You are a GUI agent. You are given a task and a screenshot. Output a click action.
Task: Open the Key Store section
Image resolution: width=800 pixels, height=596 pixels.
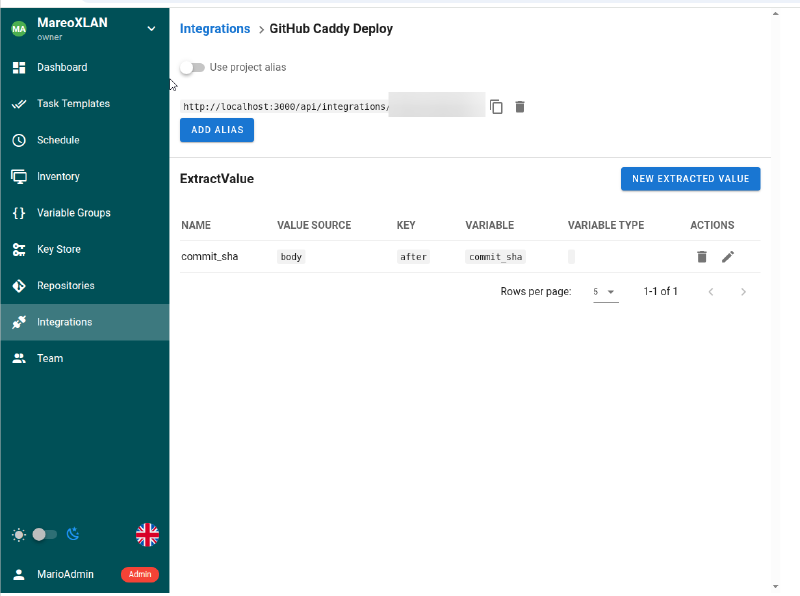click(x=60, y=249)
